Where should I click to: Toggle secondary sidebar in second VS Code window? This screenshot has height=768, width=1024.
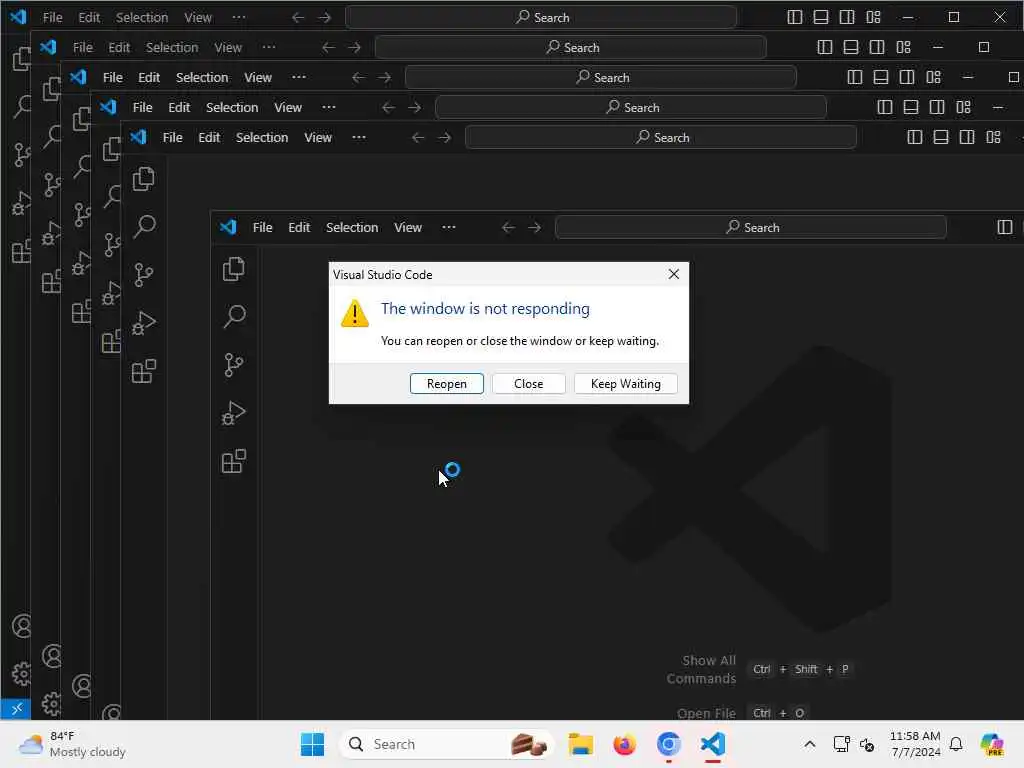(967, 137)
